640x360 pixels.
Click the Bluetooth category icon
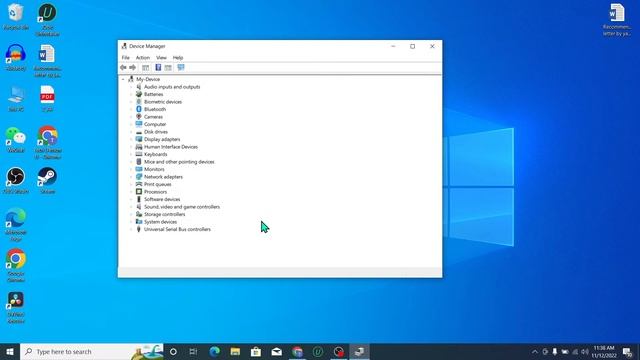tap(139, 109)
